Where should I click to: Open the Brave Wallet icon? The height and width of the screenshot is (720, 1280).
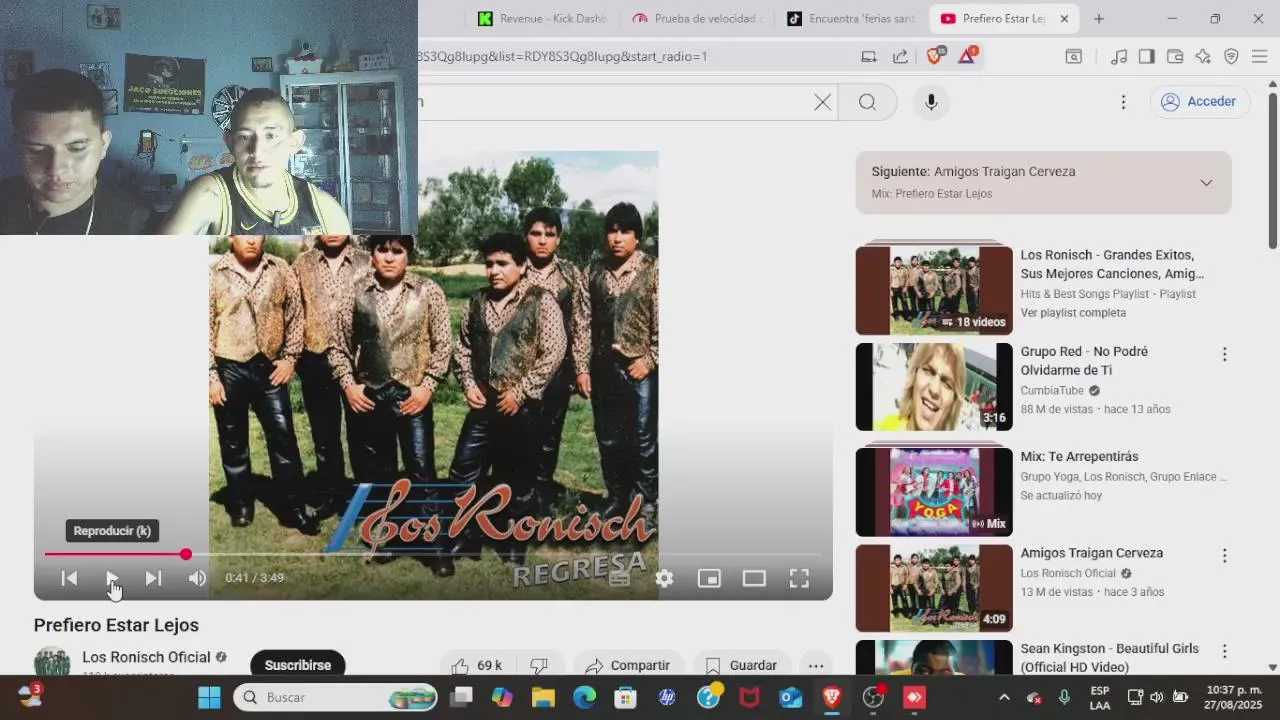[x=1175, y=57]
